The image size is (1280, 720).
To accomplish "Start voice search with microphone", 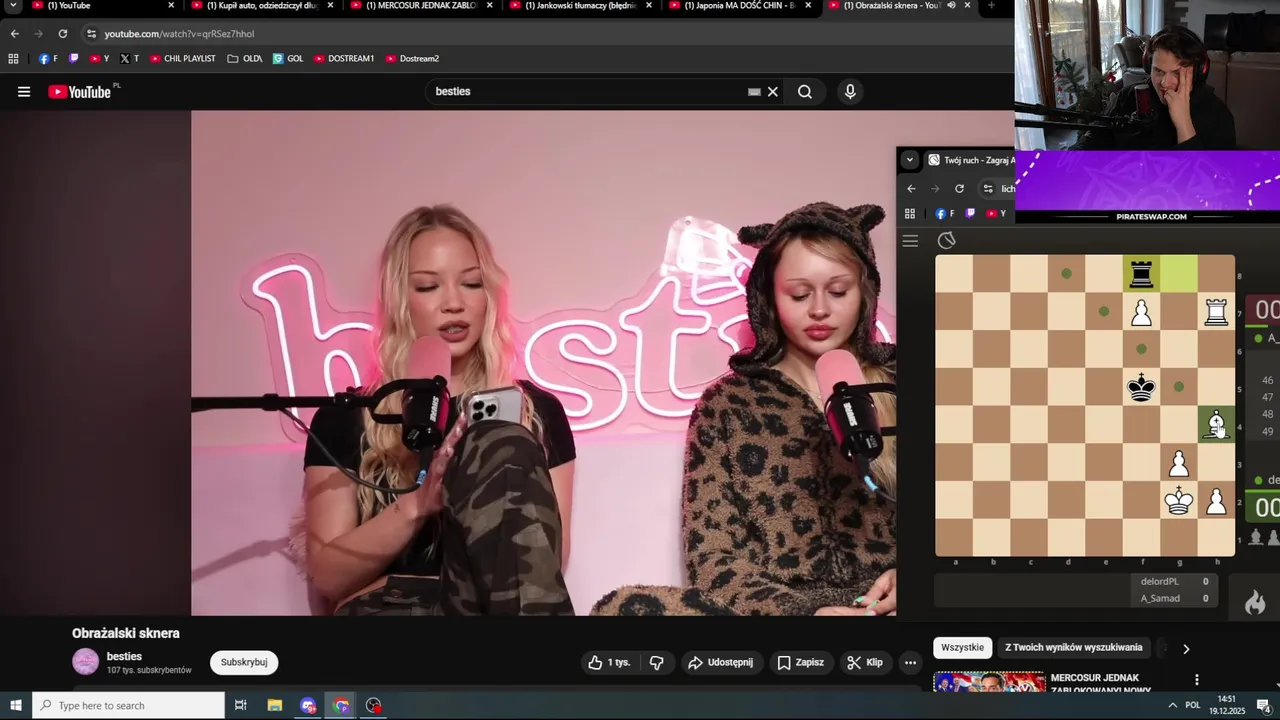I will click(850, 92).
